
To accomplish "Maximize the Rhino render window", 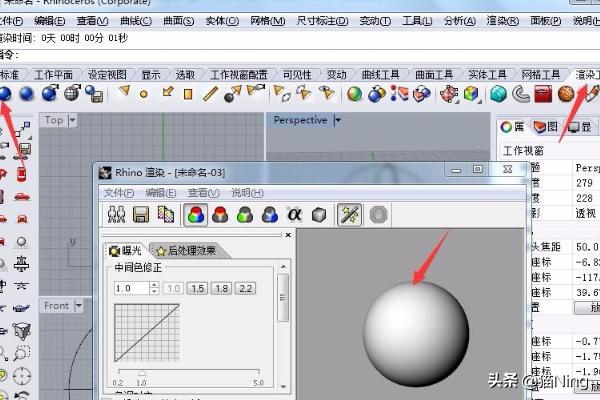I will click(x=477, y=169).
